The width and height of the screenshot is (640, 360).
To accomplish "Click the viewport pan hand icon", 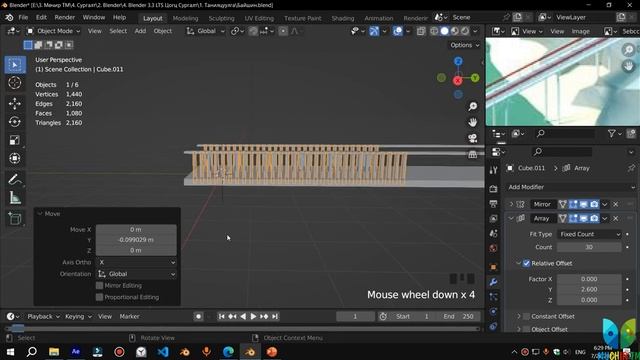I will [x=473, y=122].
